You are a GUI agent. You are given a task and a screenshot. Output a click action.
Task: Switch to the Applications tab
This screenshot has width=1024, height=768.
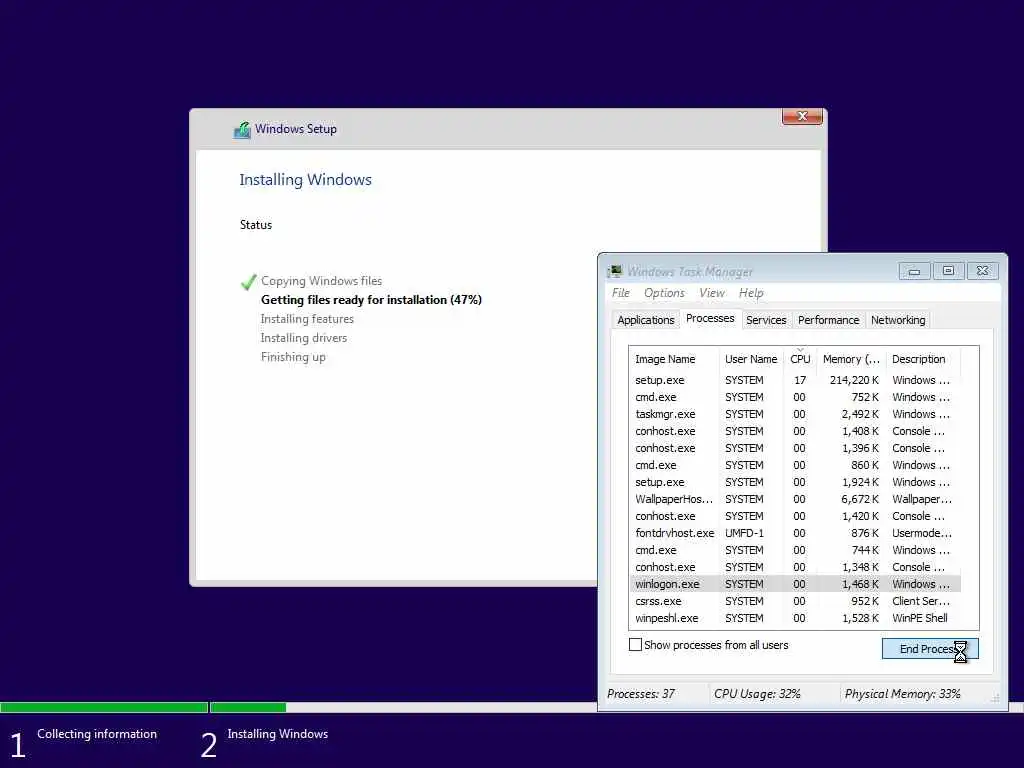[x=645, y=320]
